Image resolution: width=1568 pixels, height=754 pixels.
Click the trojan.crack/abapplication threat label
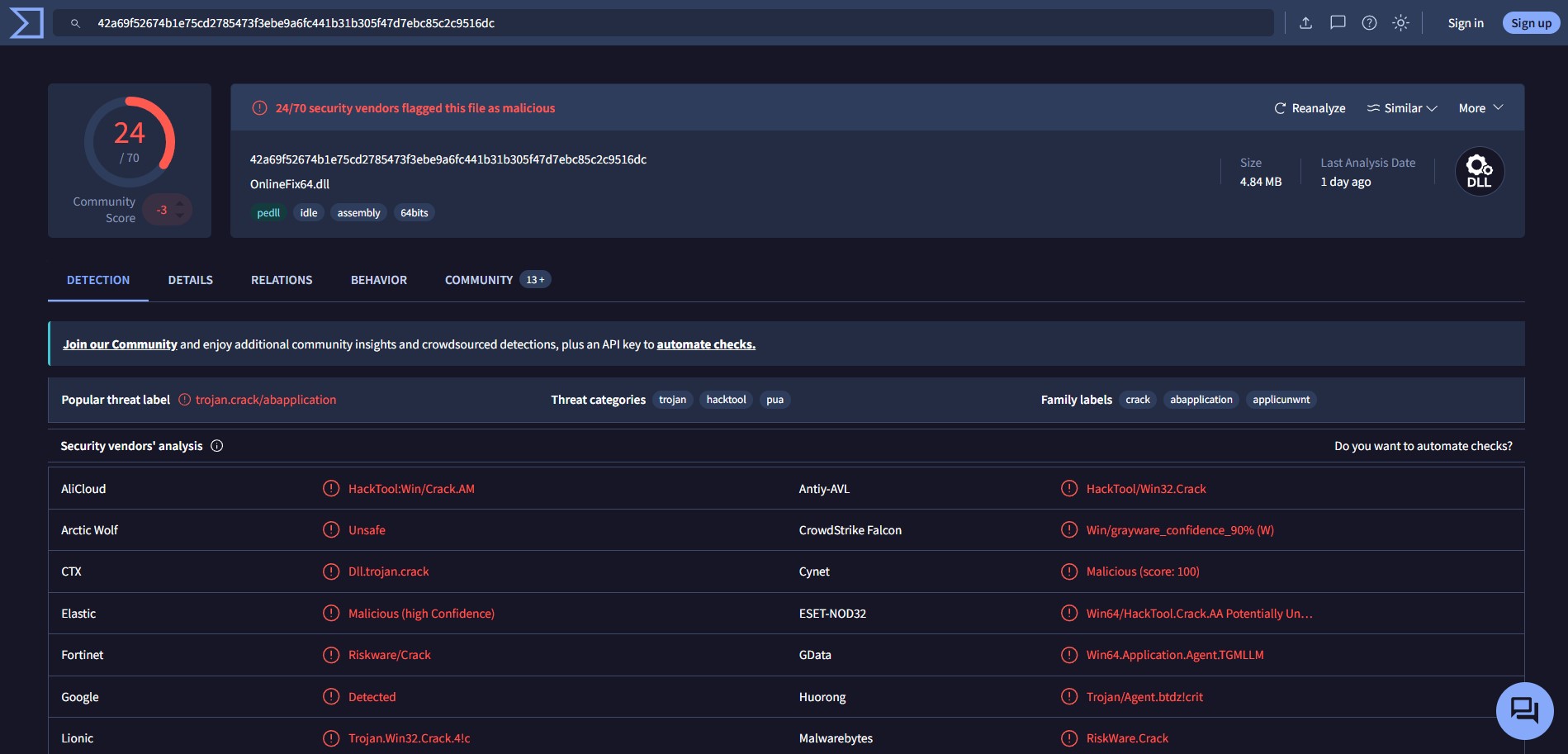[x=266, y=400]
